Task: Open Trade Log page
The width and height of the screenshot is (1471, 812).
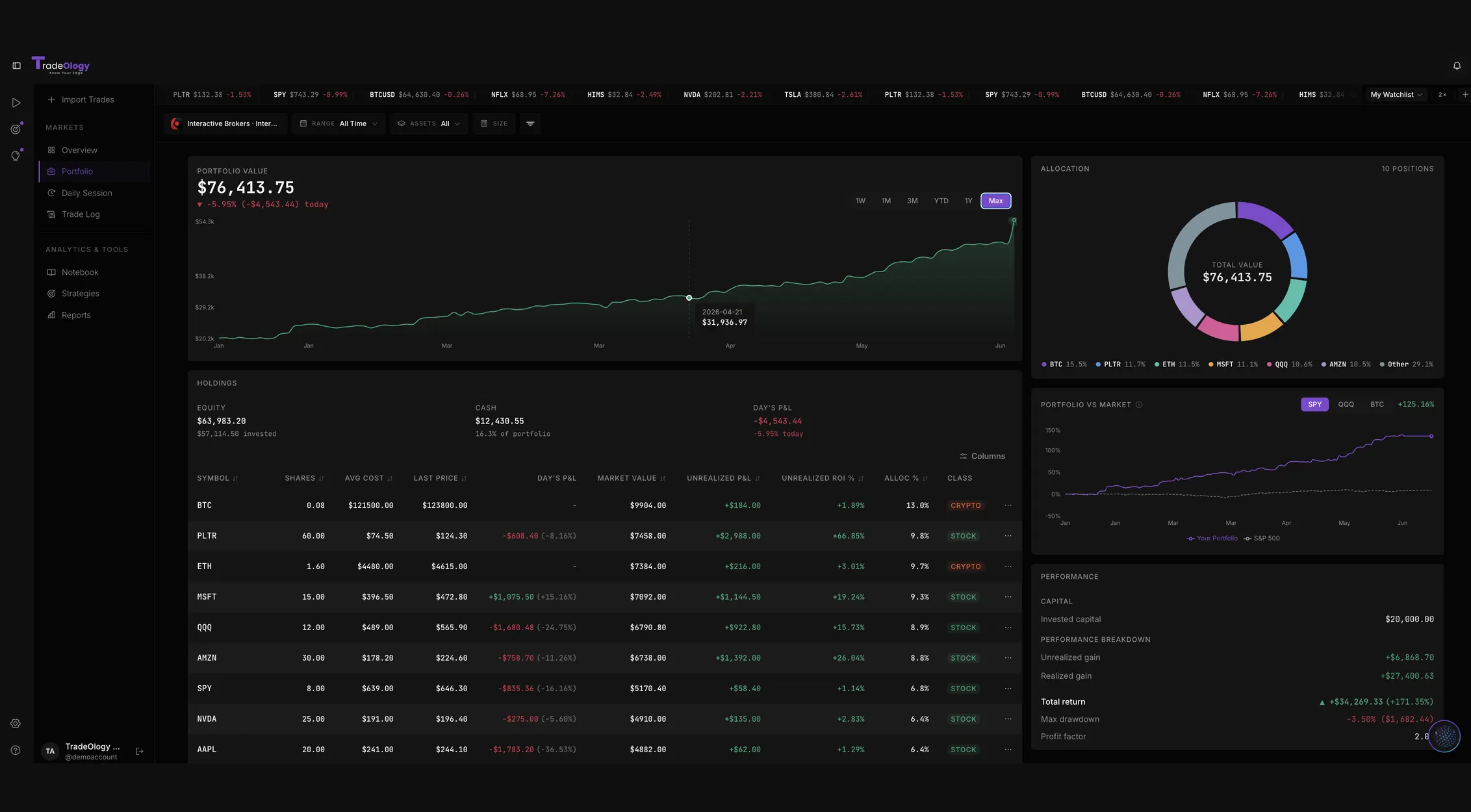Action: tap(95, 214)
